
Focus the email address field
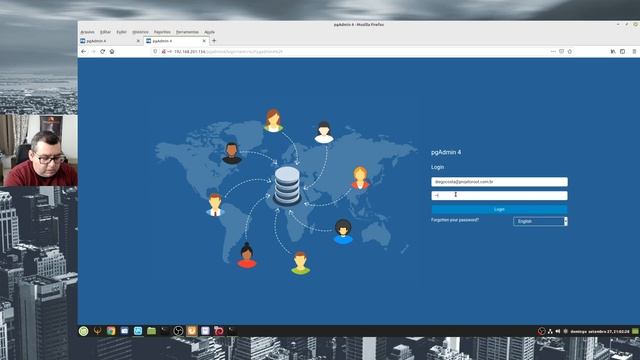(x=499, y=182)
